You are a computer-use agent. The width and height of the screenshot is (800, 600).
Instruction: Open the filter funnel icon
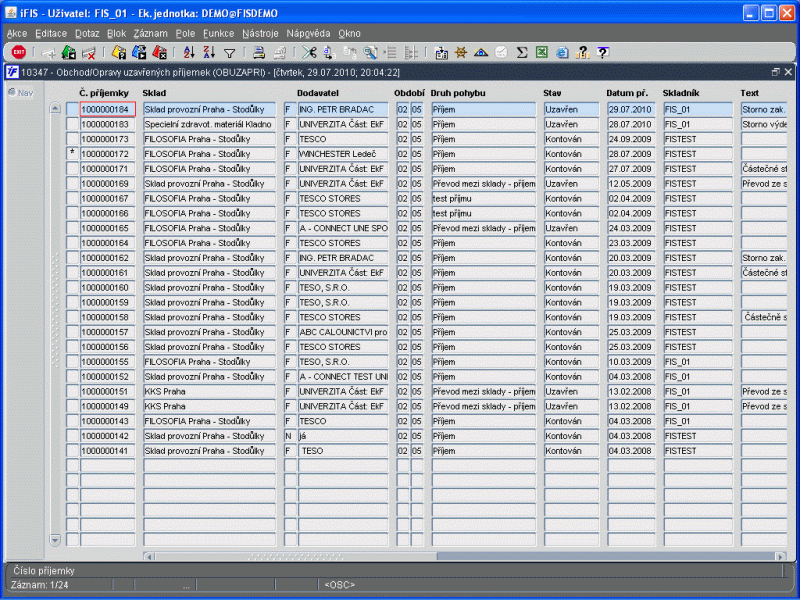pyautogui.click(x=230, y=53)
